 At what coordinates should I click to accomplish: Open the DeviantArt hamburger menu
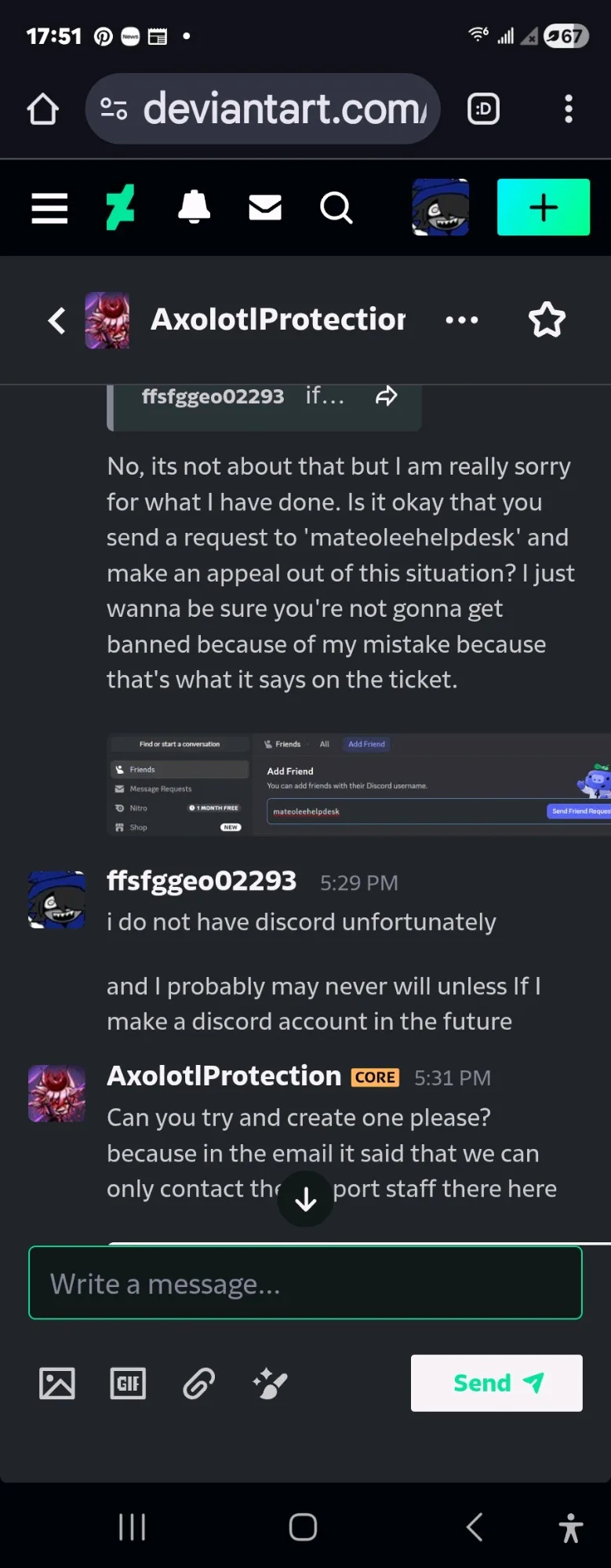coord(49,208)
